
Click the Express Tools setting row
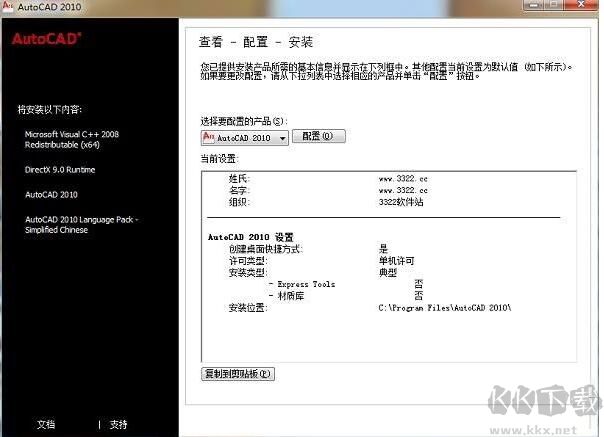click(x=346, y=284)
